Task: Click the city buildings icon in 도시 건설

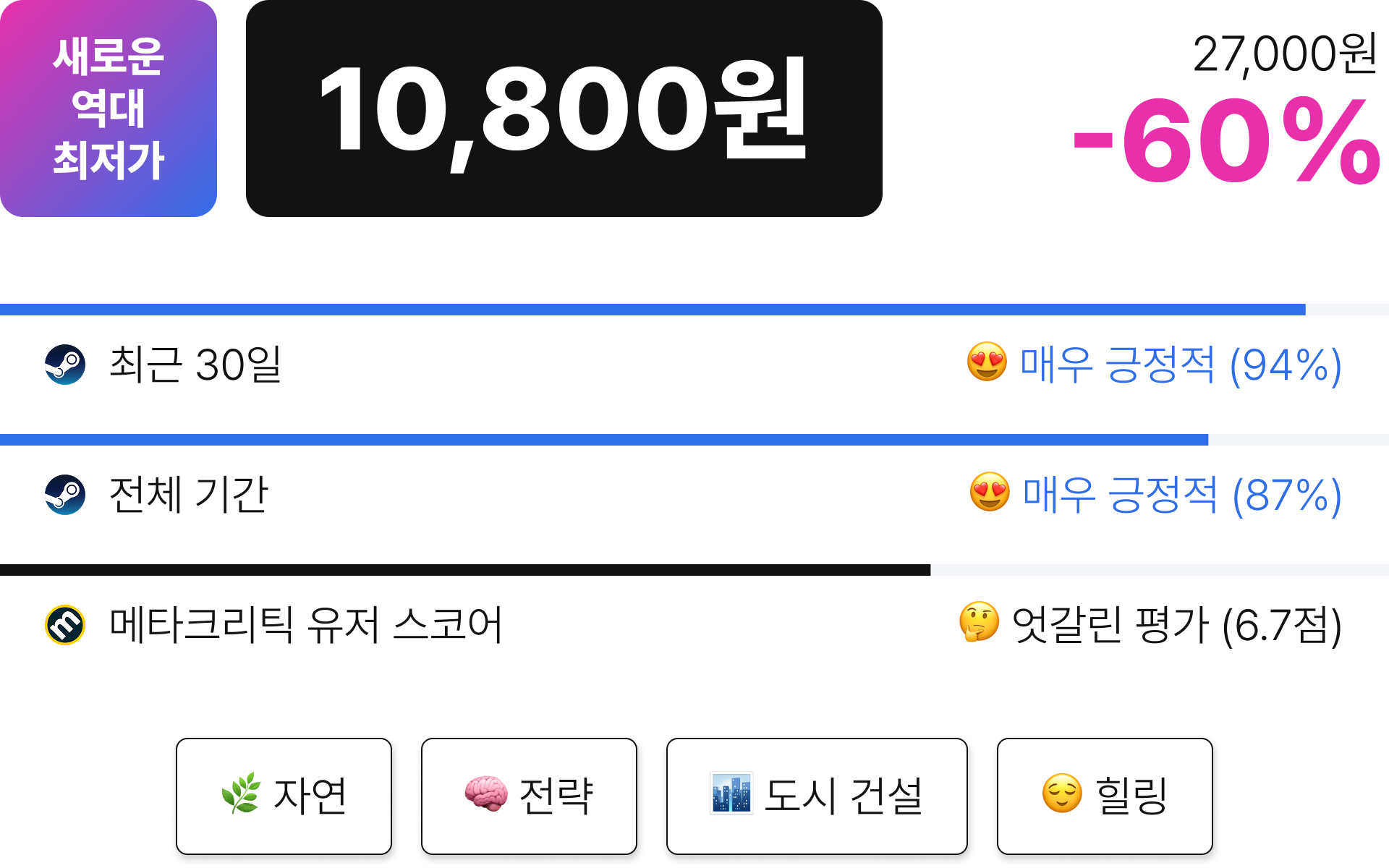Action: coord(731,793)
